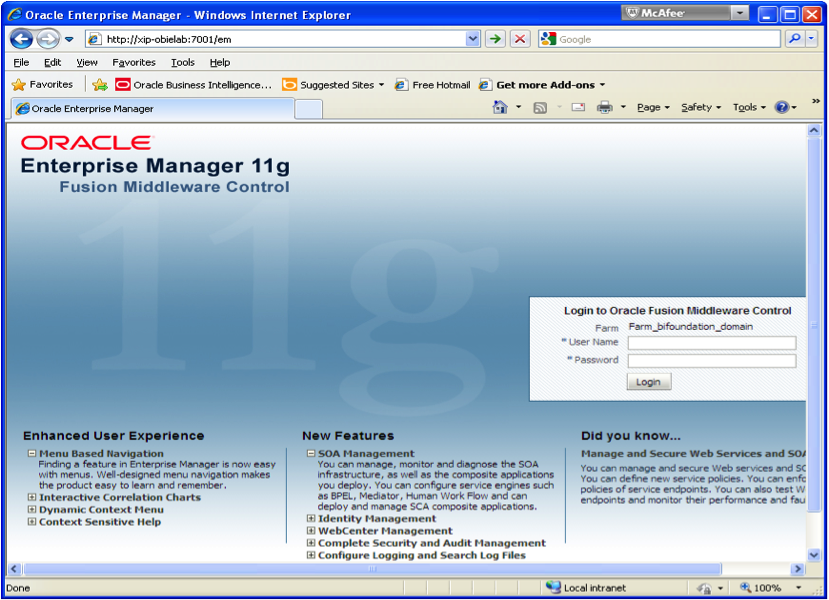Open the Free Hotmail favorites link
The width and height of the screenshot is (829, 600).
(x=432, y=85)
